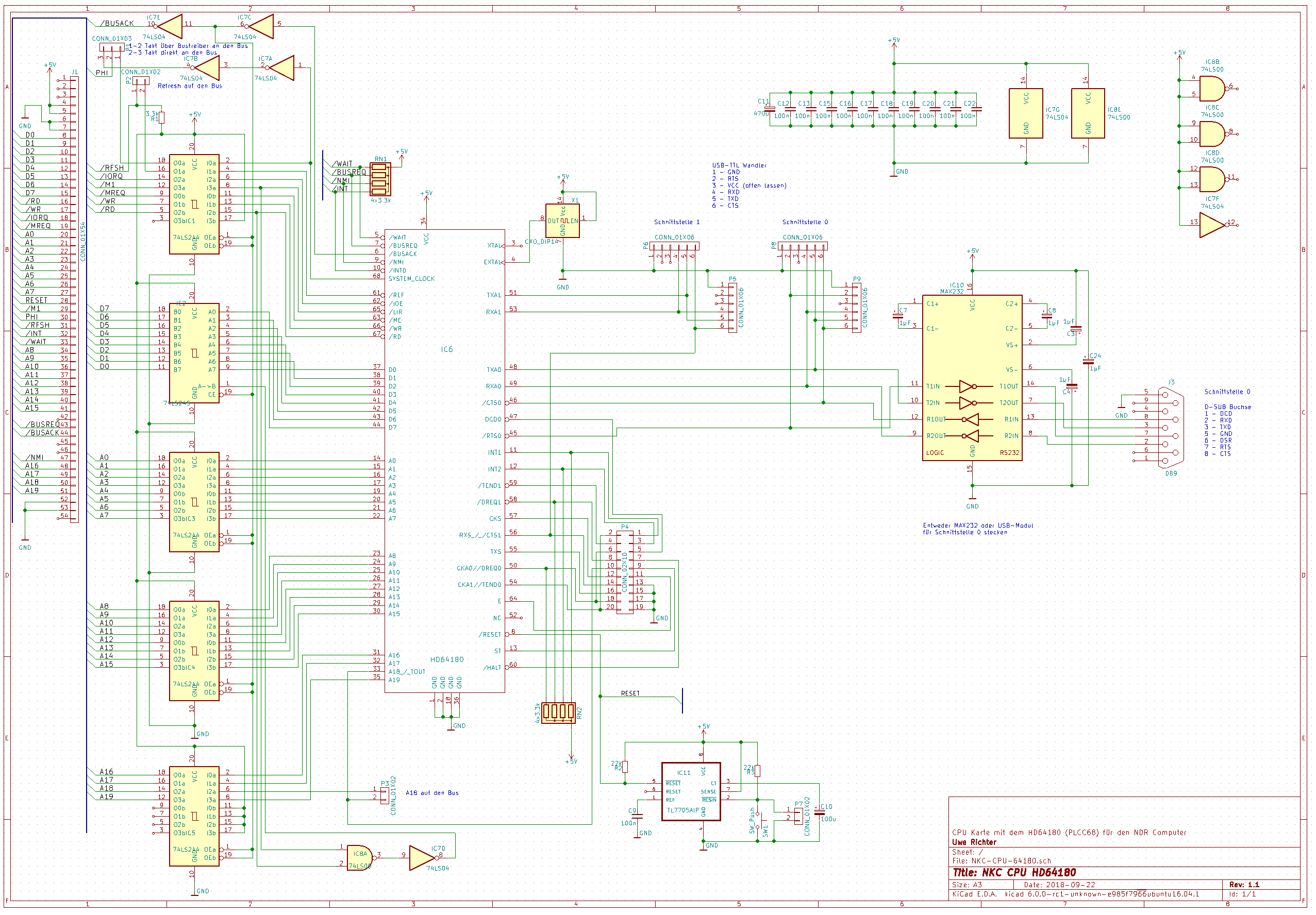Click the C11 470u capacitor
1316x915 pixels.
point(770,108)
